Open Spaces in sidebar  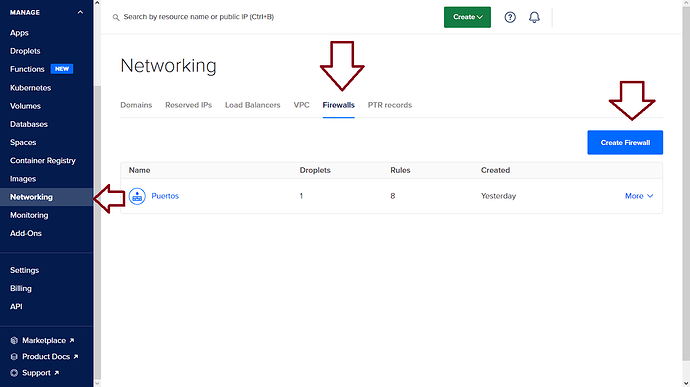(x=23, y=142)
